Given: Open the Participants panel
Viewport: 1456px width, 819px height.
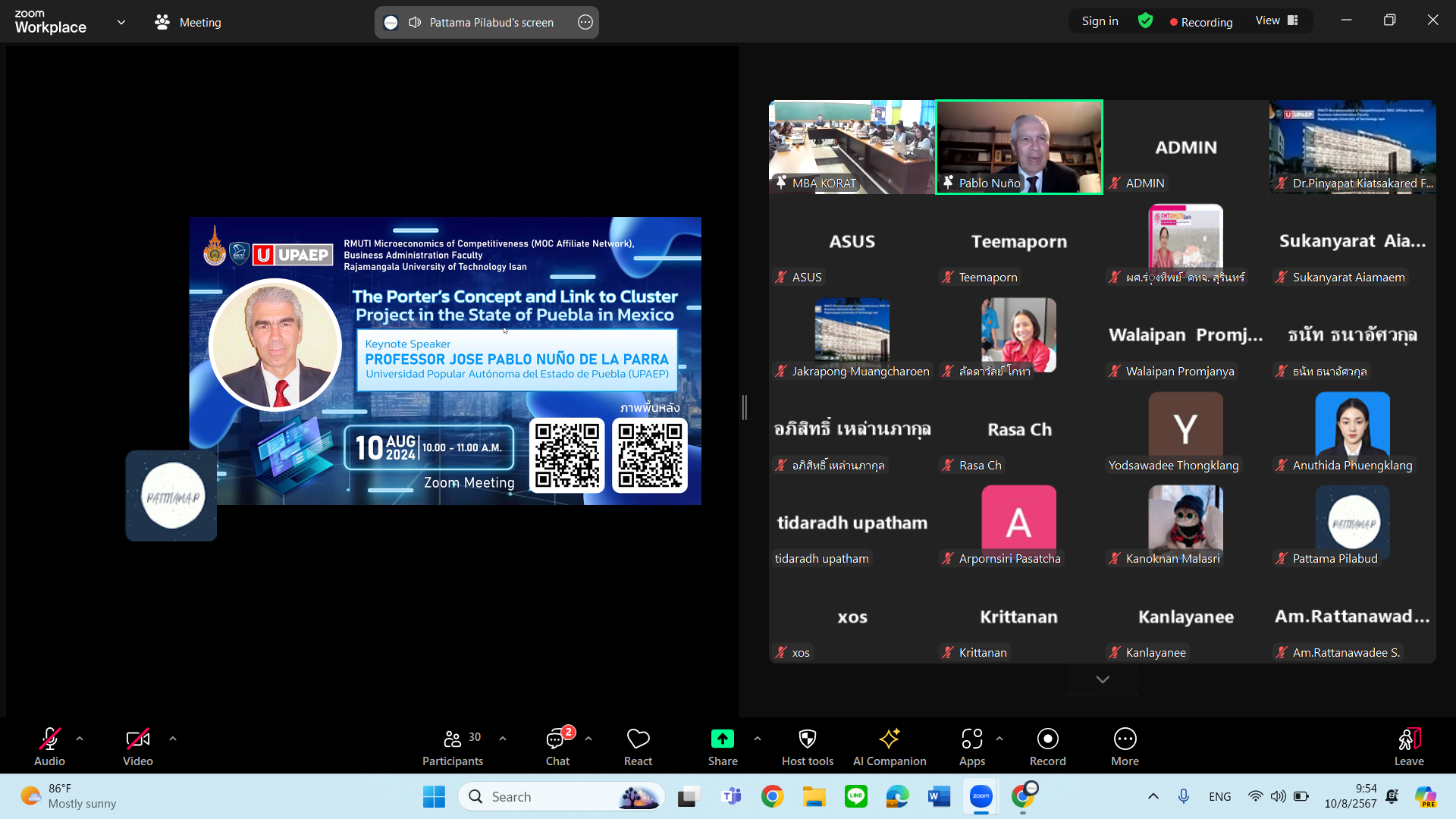Looking at the screenshot, I should [453, 747].
